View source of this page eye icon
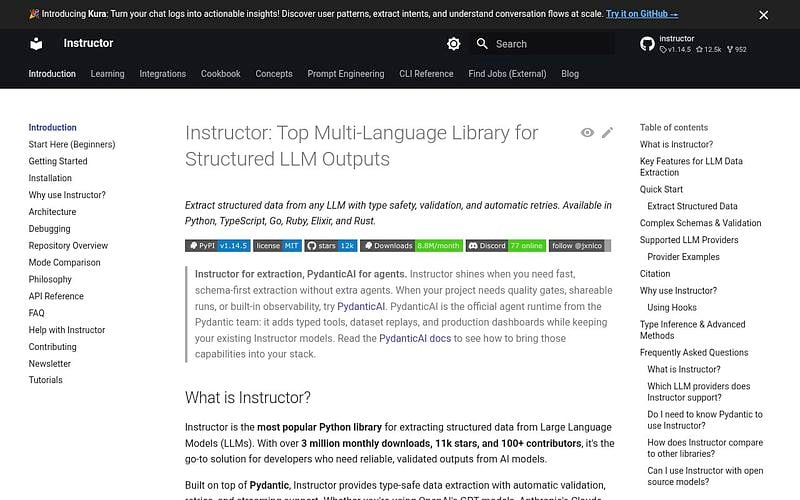The image size is (800, 500). pyautogui.click(x=587, y=133)
